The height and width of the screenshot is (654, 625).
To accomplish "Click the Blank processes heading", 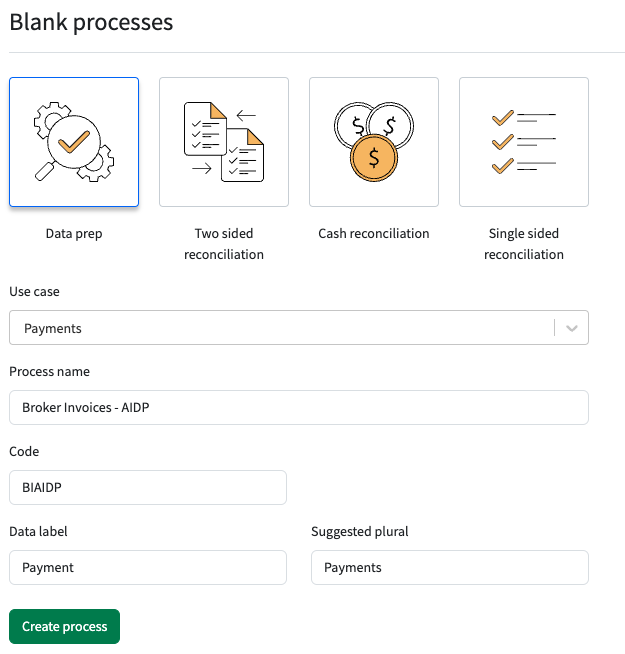I will [x=91, y=23].
